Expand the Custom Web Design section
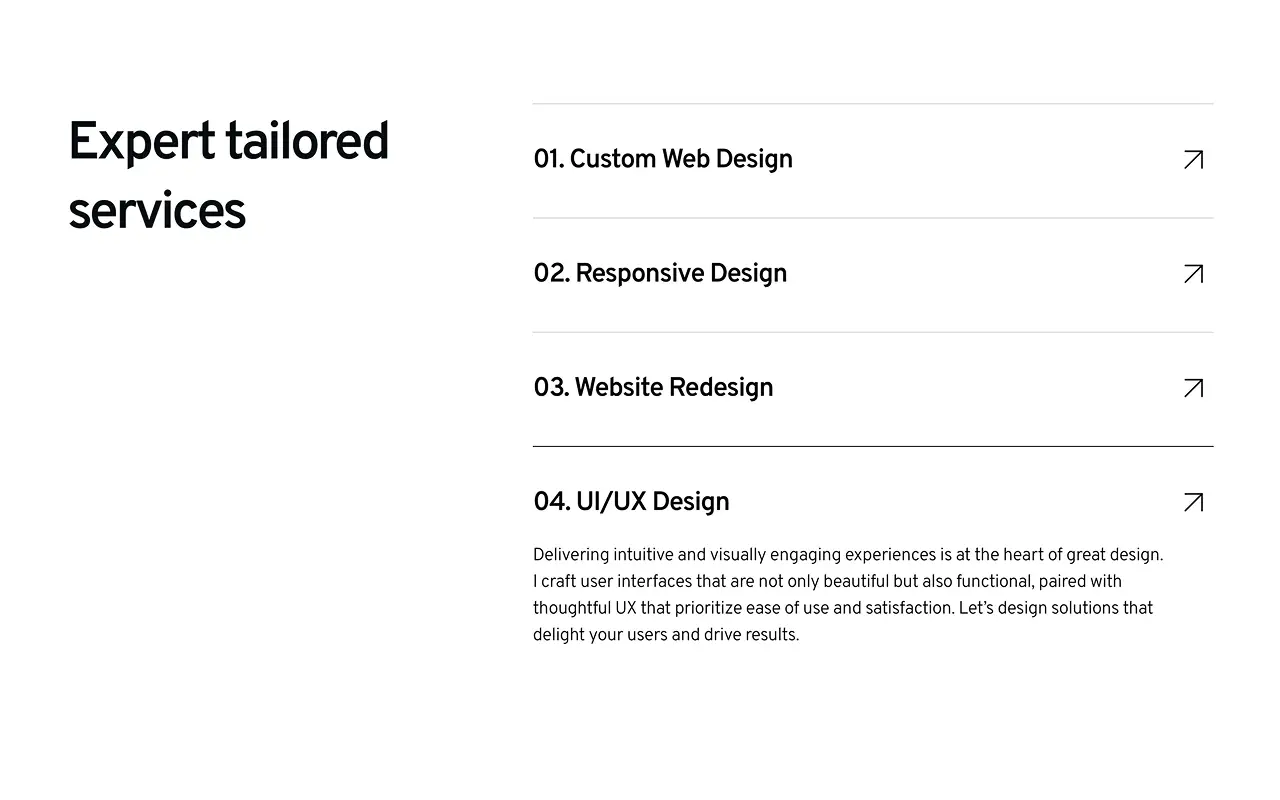The width and height of the screenshot is (1280, 800). [680, 160]
